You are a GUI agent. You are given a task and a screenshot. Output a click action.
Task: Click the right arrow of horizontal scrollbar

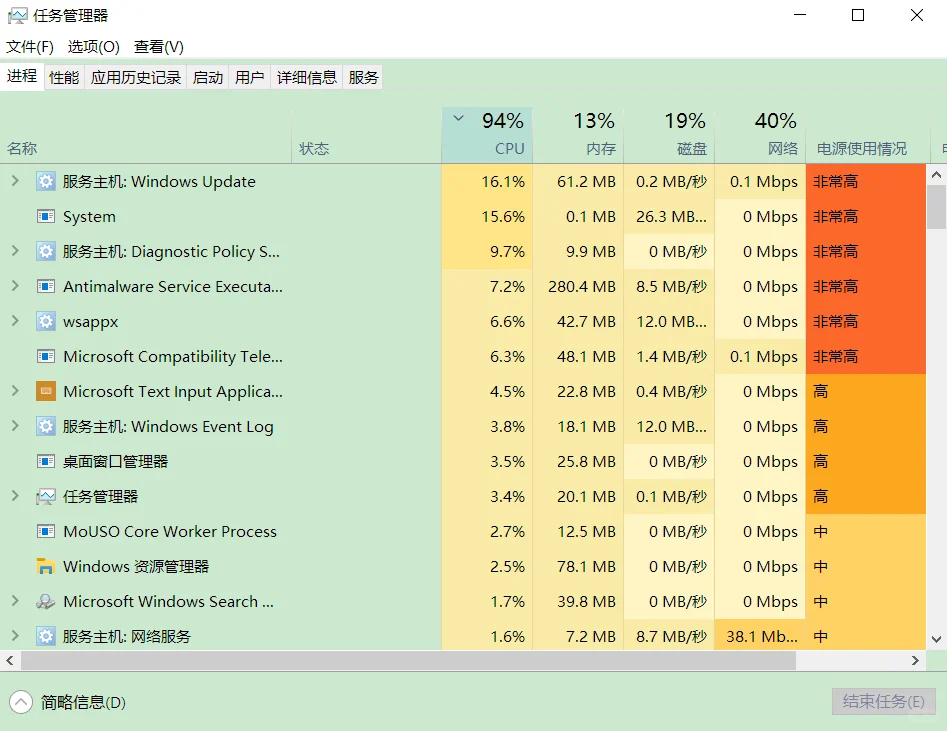pos(914,660)
